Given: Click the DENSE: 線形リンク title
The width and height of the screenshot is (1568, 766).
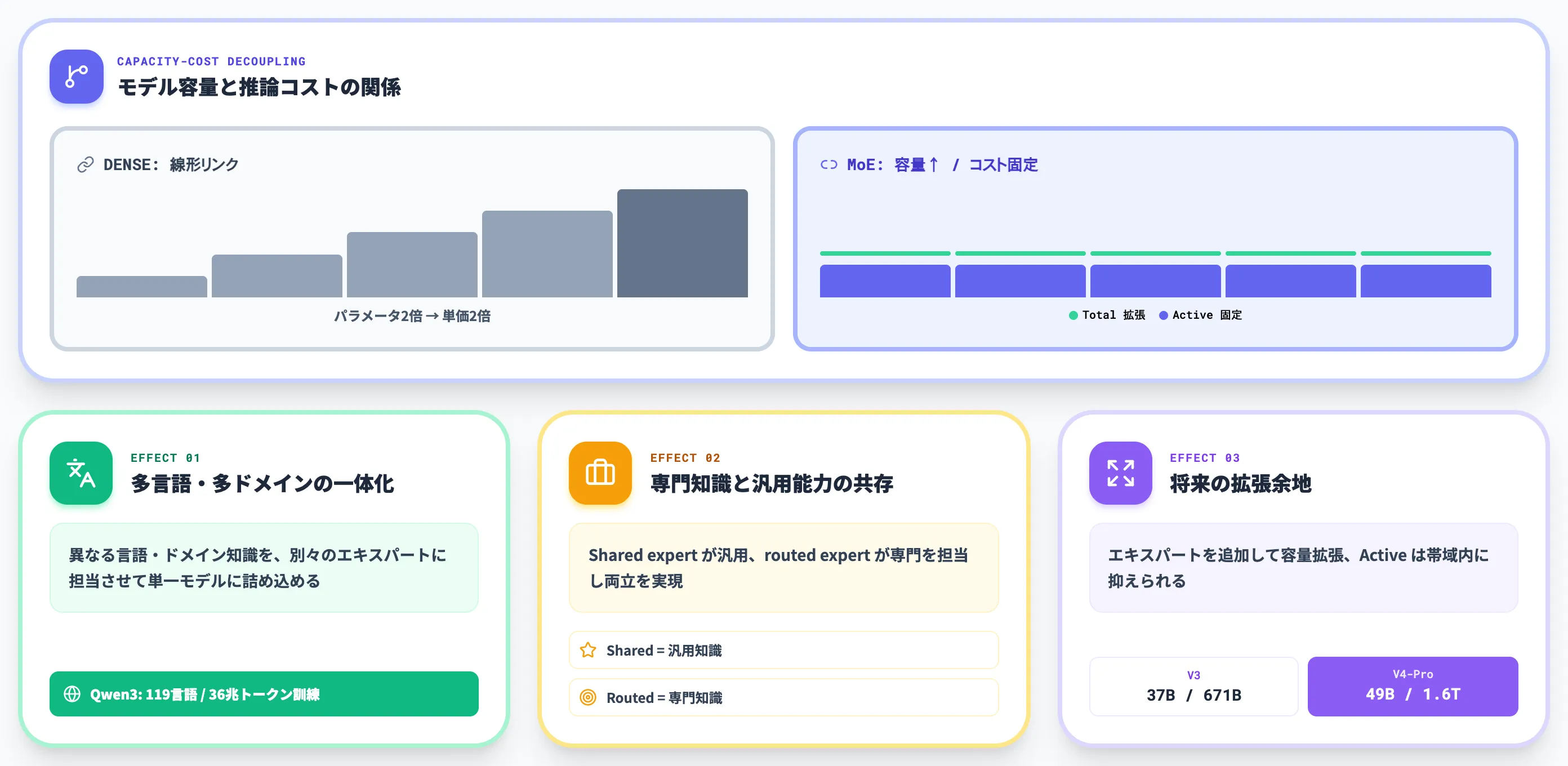Looking at the screenshot, I should (x=171, y=164).
